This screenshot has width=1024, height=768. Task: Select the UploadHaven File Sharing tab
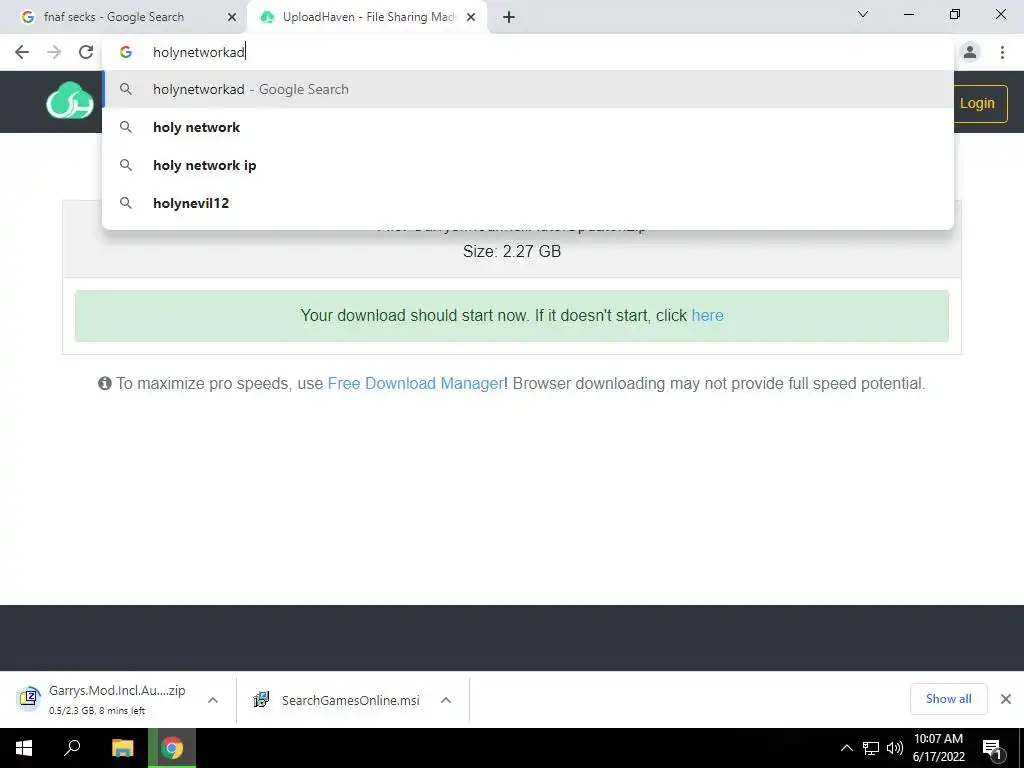pos(368,17)
